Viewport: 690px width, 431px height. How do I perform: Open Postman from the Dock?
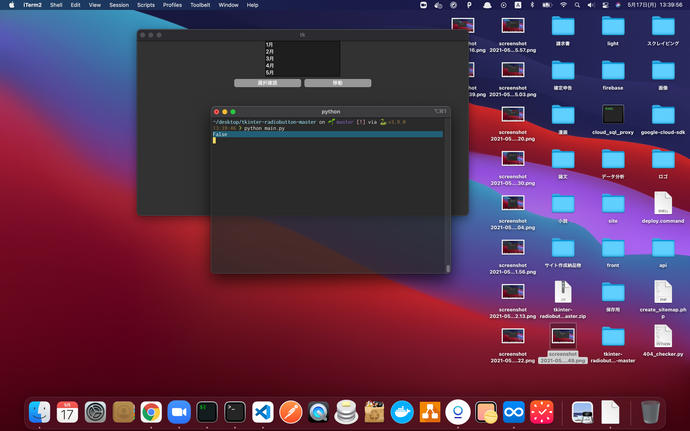(290, 413)
